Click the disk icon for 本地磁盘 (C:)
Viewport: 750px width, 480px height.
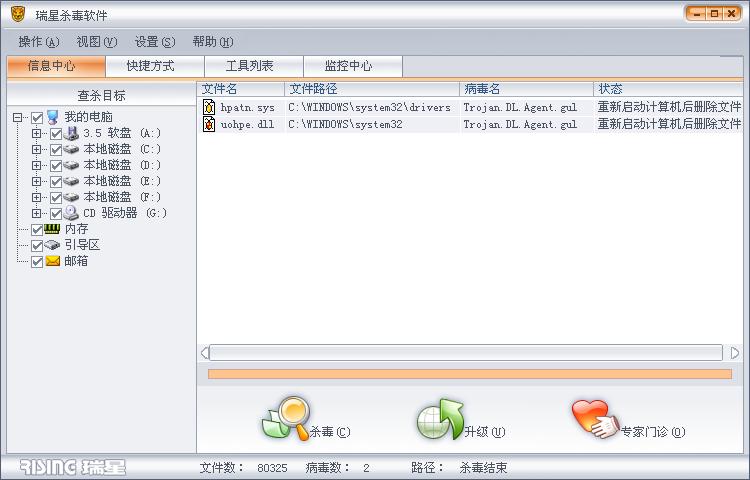click(x=71, y=150)
